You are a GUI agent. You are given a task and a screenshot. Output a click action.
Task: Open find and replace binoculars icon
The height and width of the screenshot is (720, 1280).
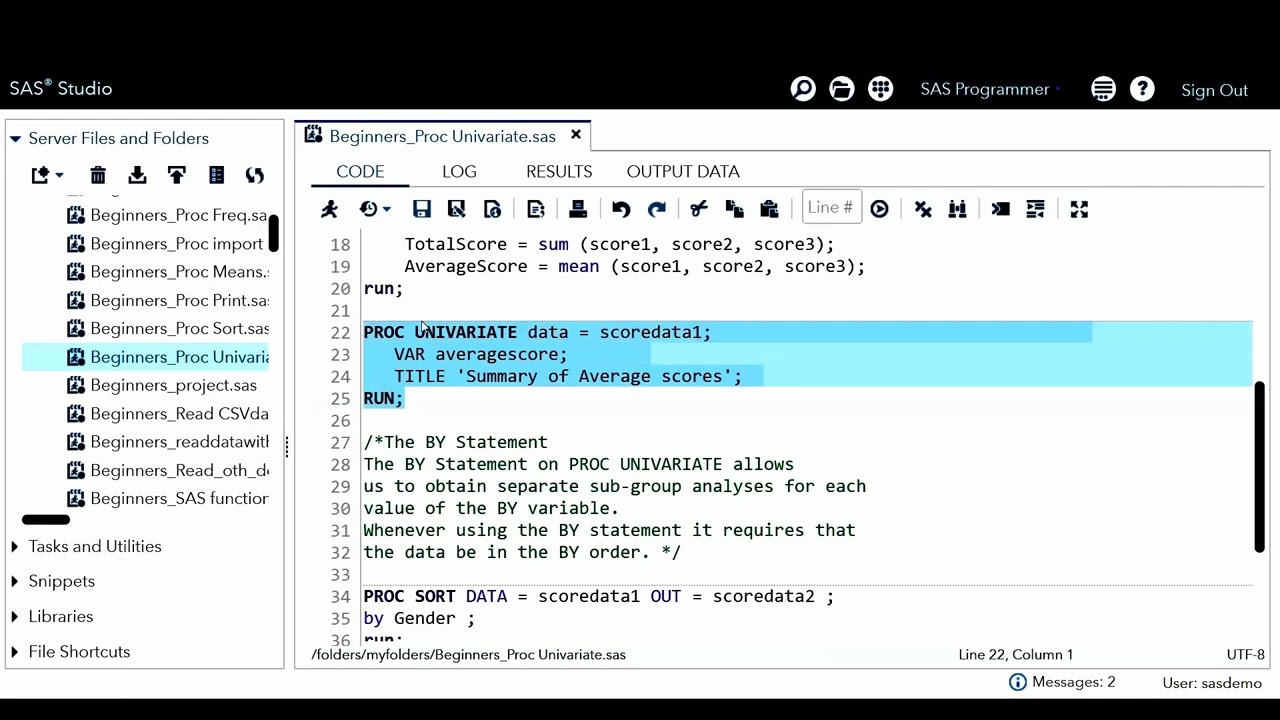[x=957, y=209]
